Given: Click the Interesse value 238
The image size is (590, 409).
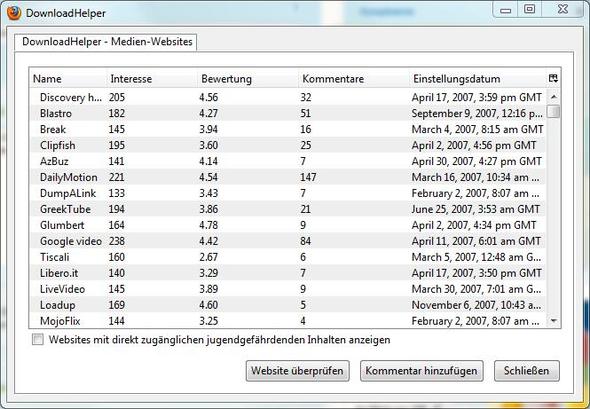Looking at the screenshot, I should click(x=117, y=241).
